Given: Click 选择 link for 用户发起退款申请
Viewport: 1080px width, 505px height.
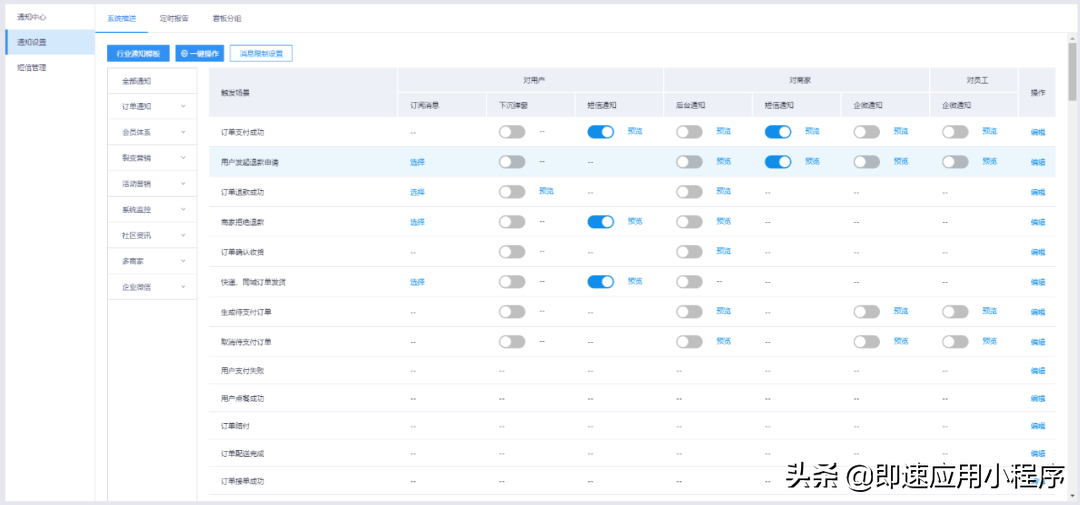Looking at the screenshot, I should pyautogui.click(x=417, y=162).
